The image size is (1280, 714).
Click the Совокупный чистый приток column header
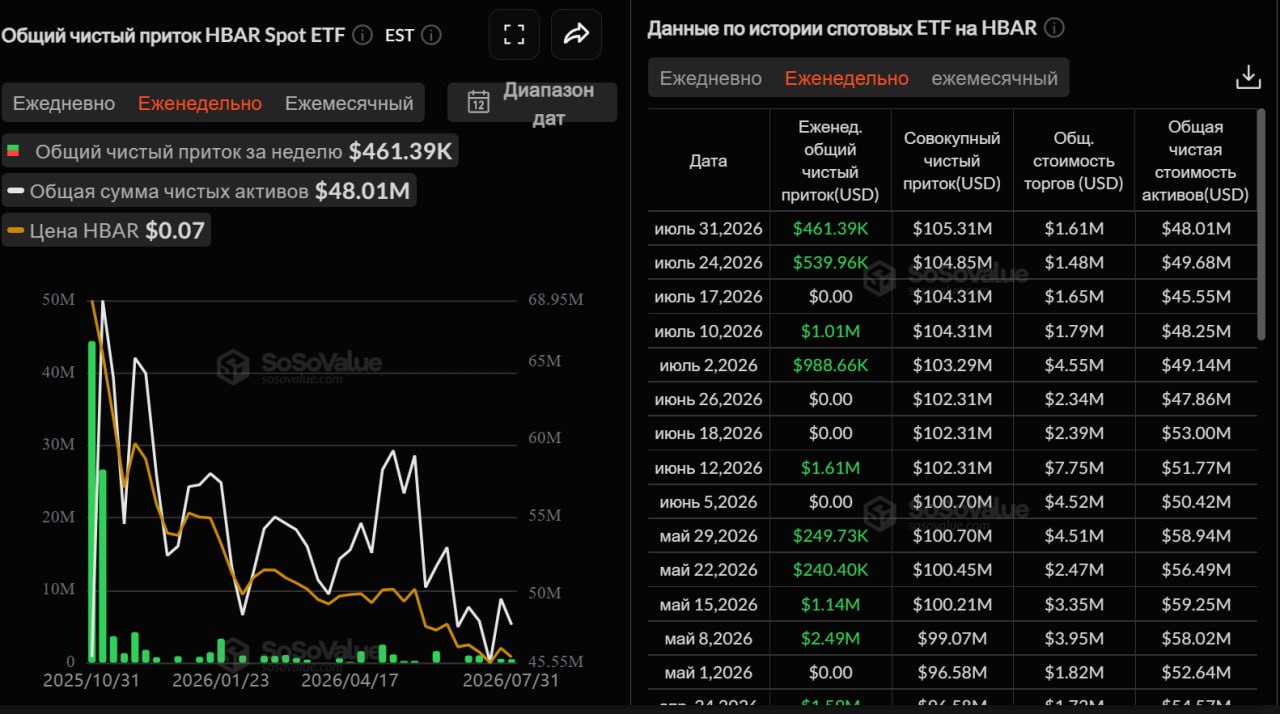coord(952,161)
